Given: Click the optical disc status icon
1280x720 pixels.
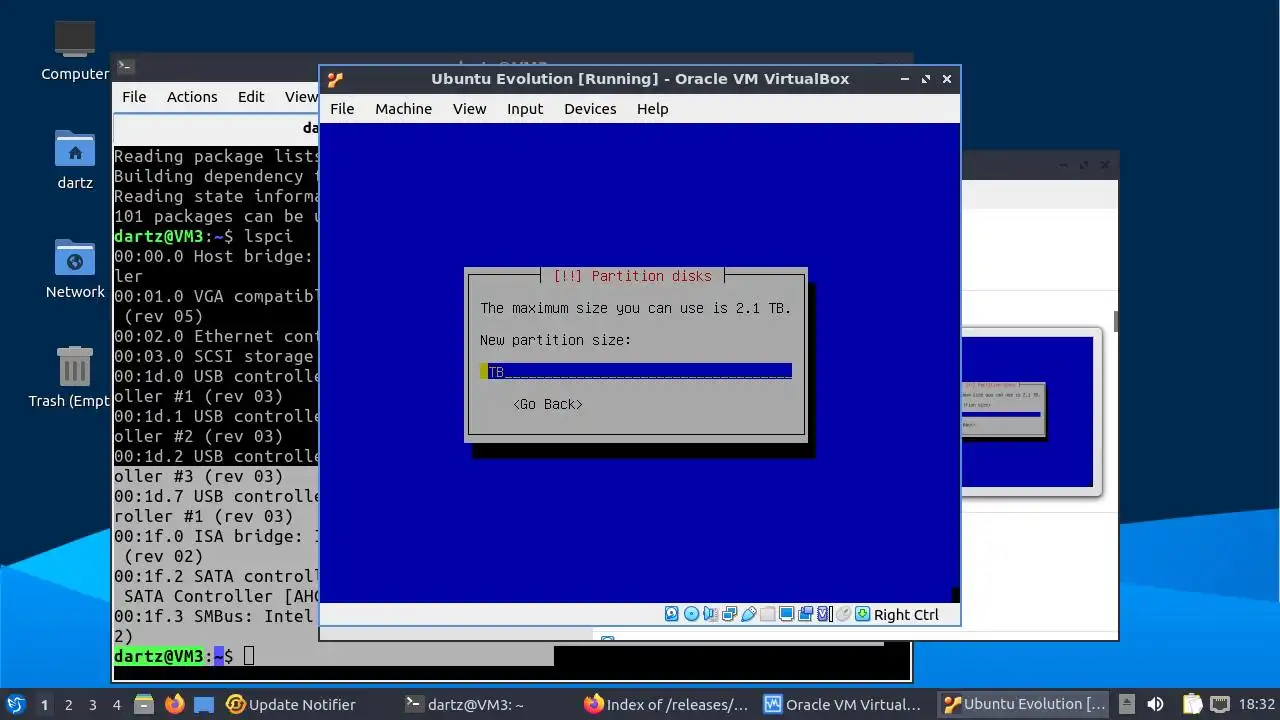Looking at the screenshot, I should click(692, 614).
